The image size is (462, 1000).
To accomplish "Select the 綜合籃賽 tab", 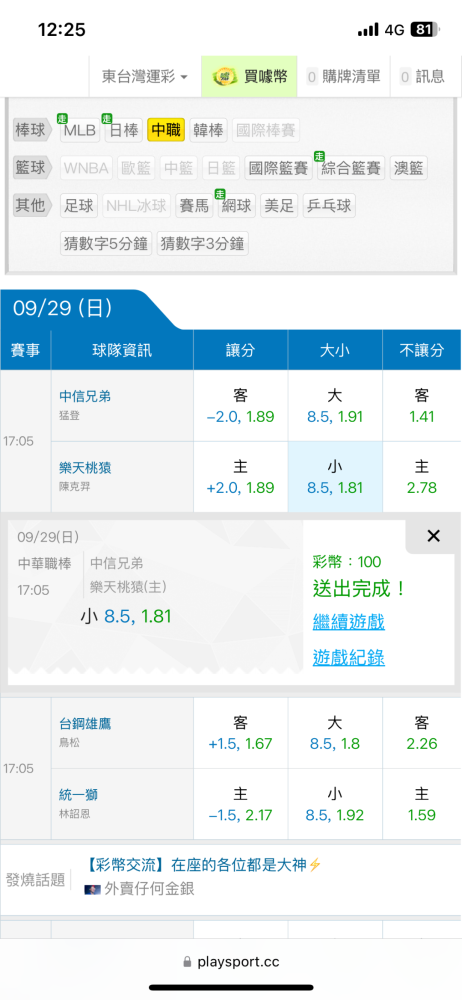I will [351, 168].
